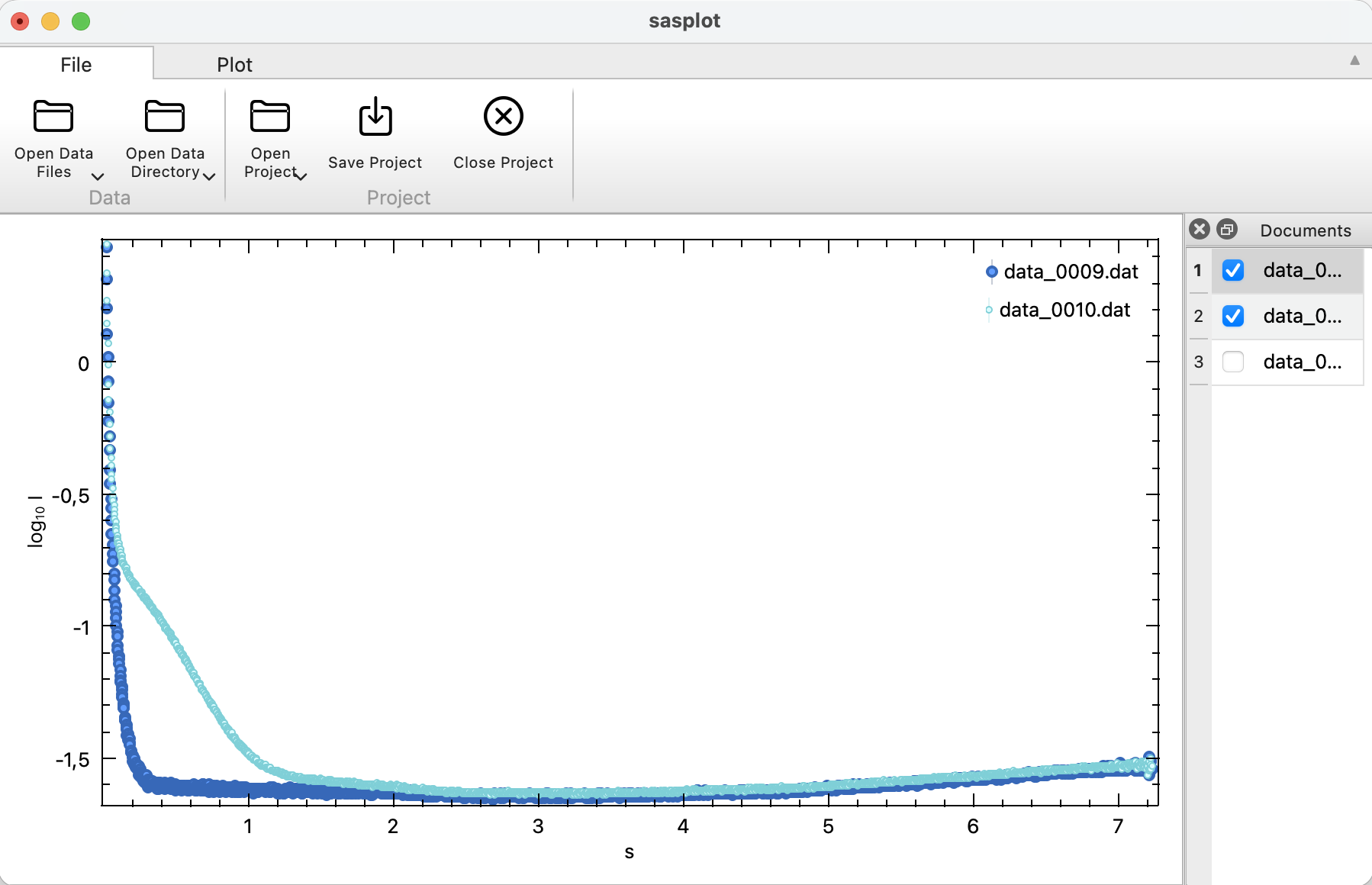
Task: Switch to the Plot tab
Action: click(x=234, y=65)
